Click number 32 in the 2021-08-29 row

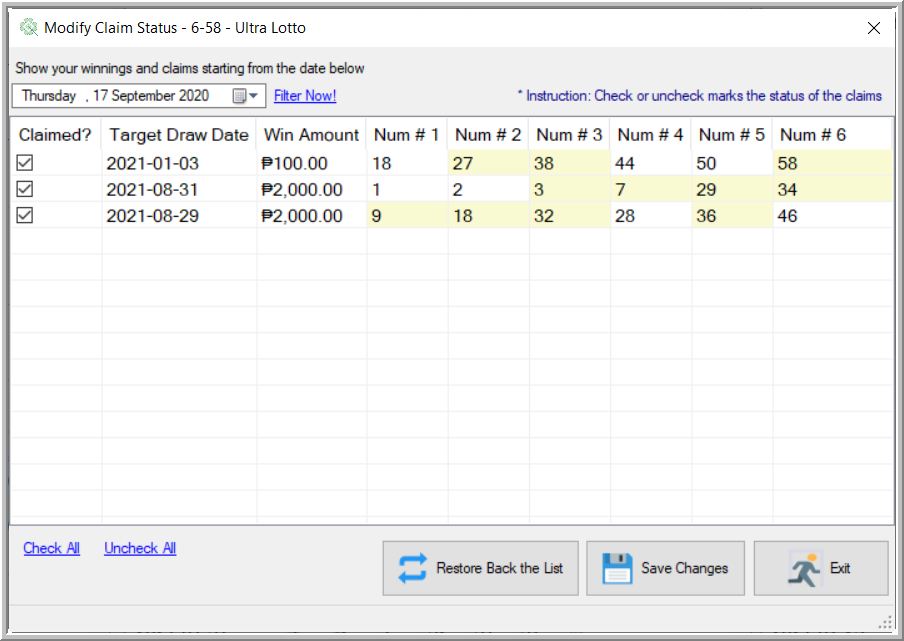570,216
